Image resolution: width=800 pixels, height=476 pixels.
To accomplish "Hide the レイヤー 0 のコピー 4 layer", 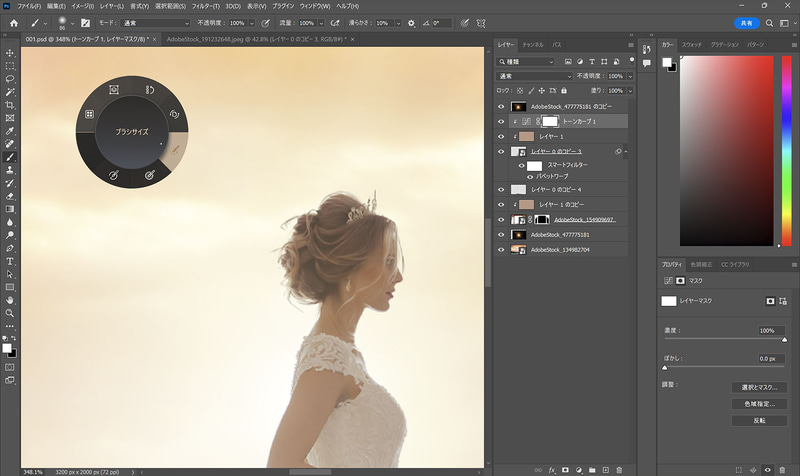I will pos(501,188).
